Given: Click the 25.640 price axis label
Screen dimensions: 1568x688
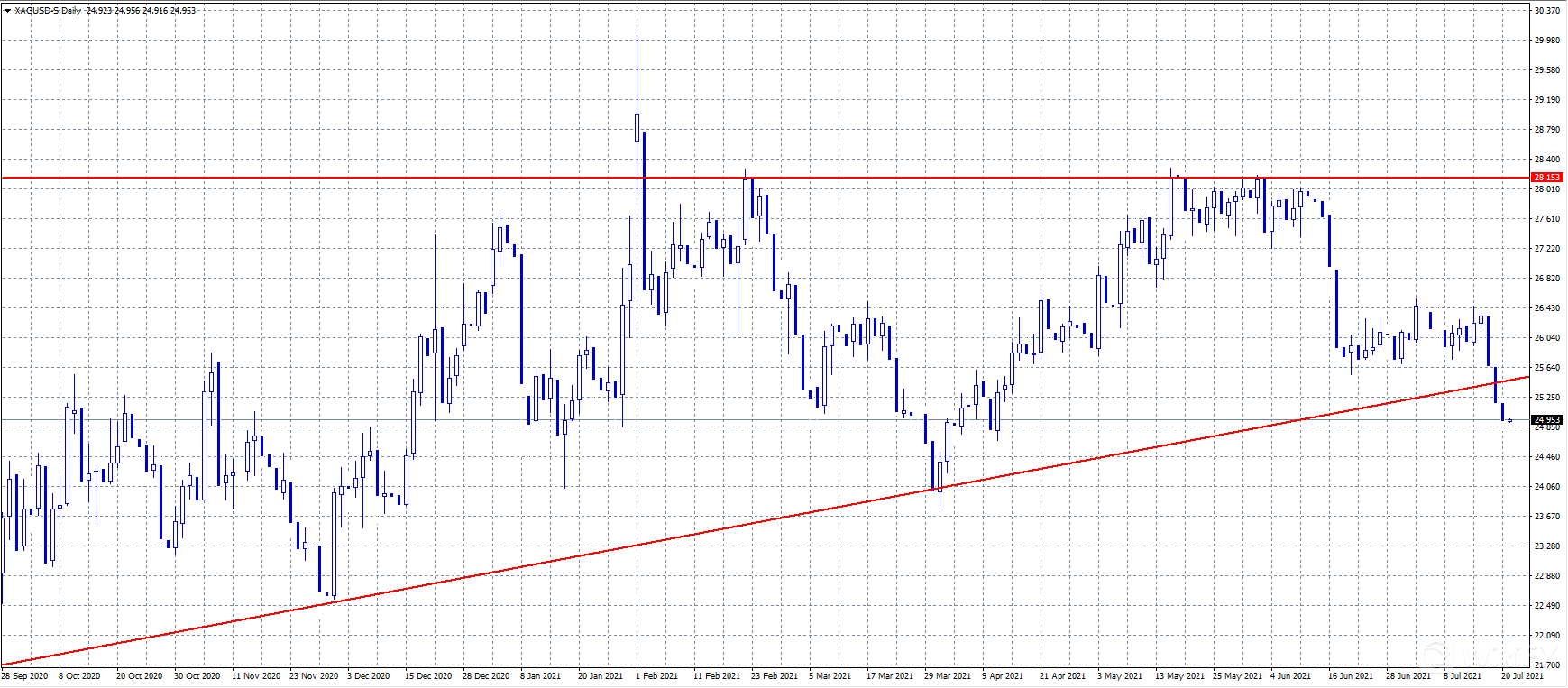Looking at the screenshot, I should 1547,368.
